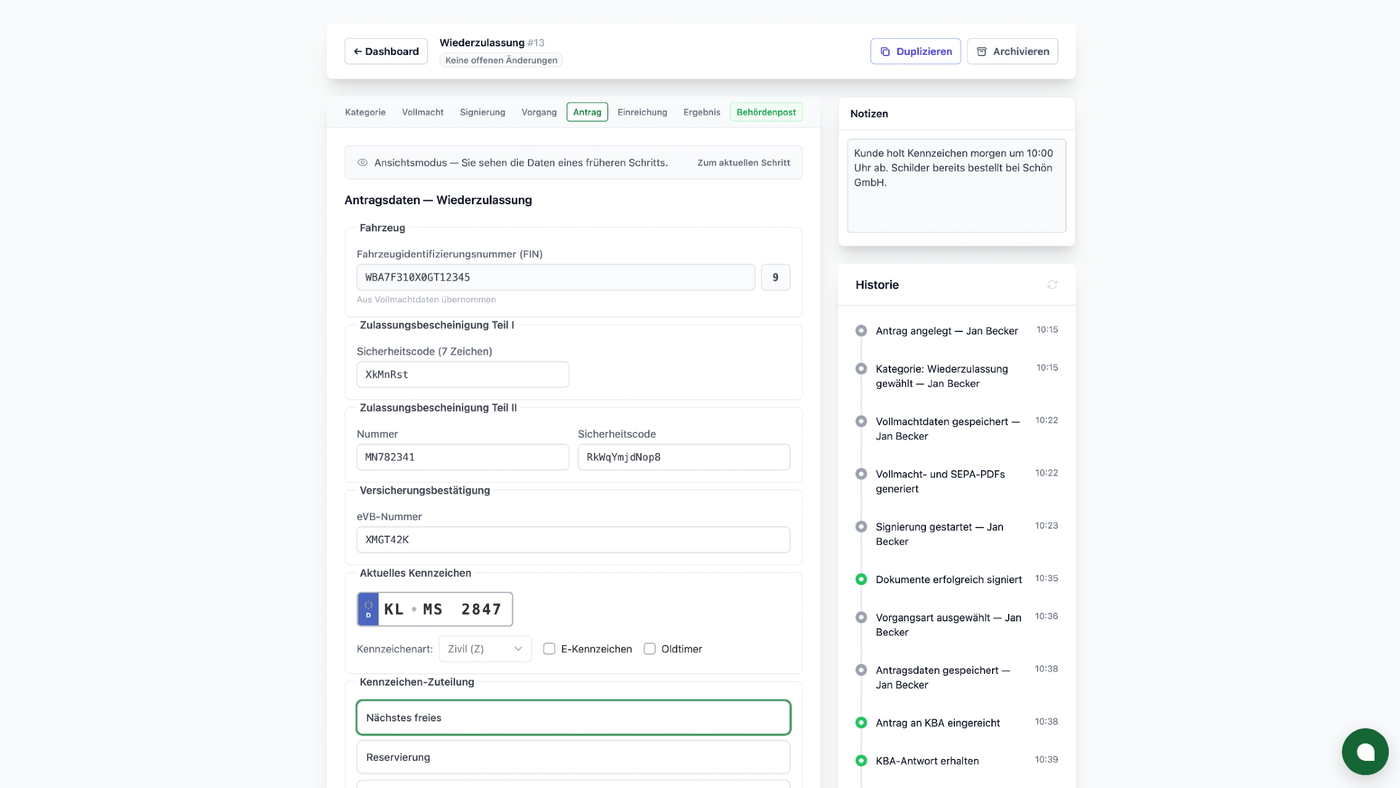Click Zum aktuellen Schritt link
Screen dimensions: 1400x788
point(743,162)
